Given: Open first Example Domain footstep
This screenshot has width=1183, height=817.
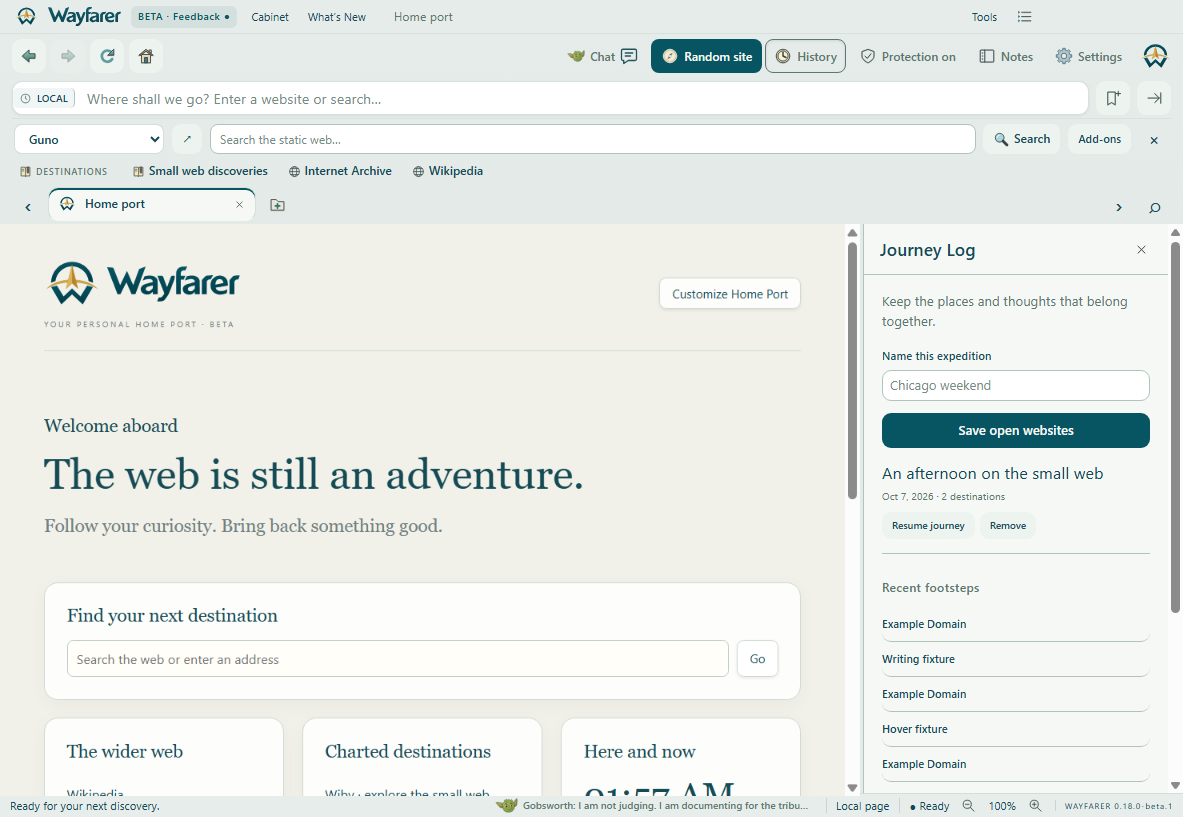Looking at the screenshot, I should tap(1015, 625).
